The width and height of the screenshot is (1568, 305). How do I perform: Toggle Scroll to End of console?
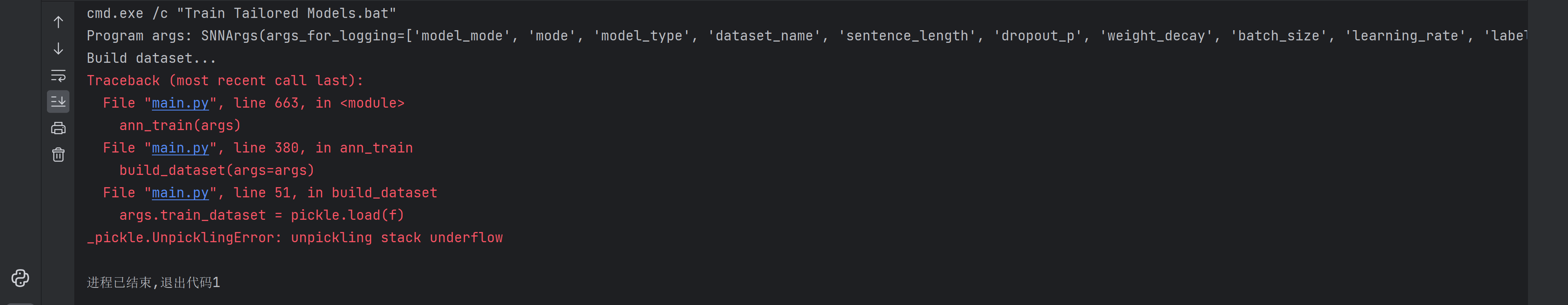tap(58, 102)
